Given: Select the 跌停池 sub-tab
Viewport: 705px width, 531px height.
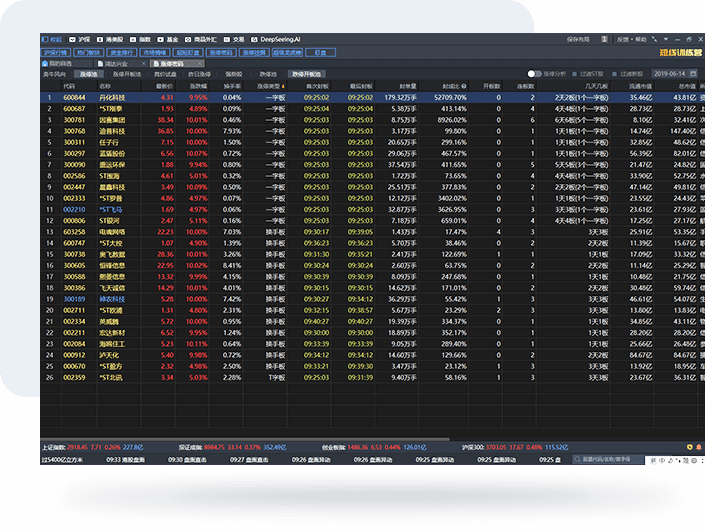Looking at the screenshot, I should (x=268, y=73).
